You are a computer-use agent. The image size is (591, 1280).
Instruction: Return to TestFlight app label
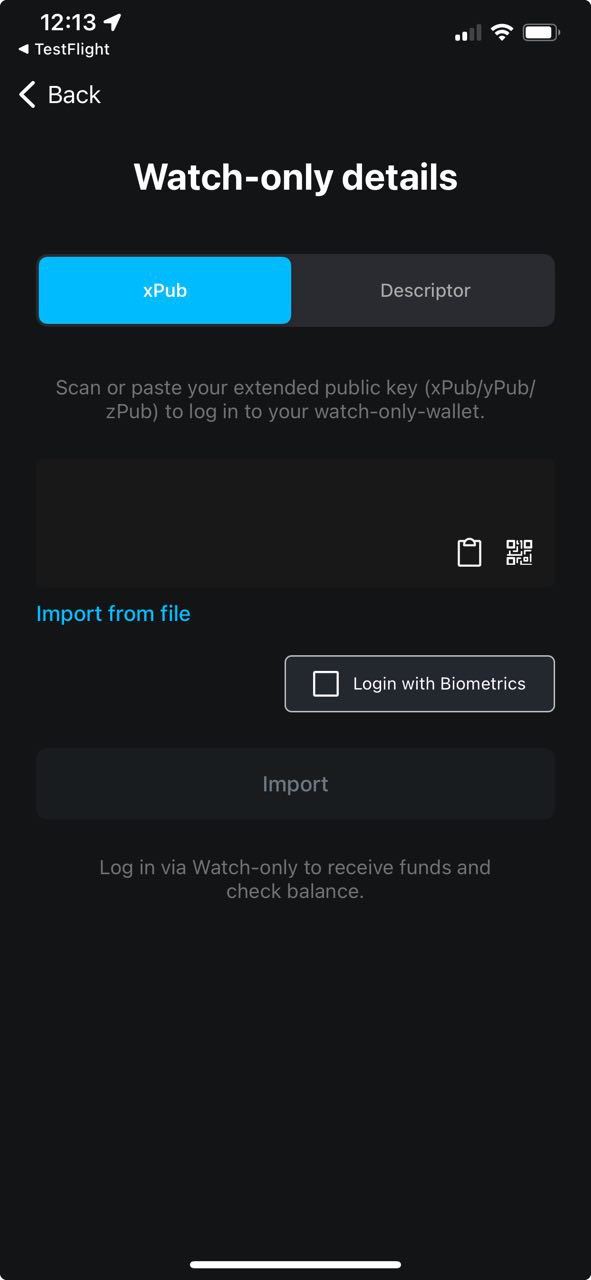[x=72, y=49]
